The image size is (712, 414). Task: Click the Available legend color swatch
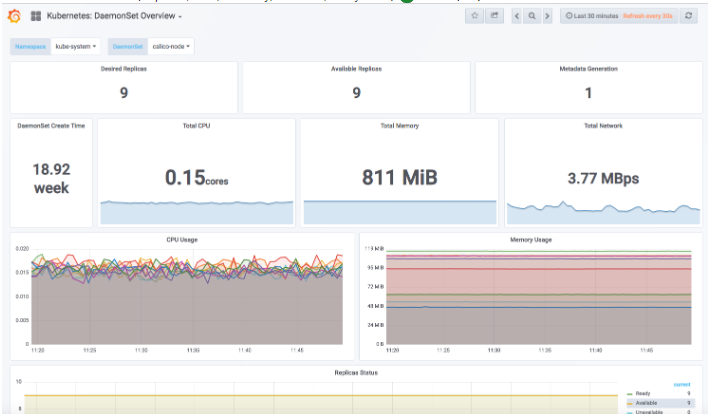click(x=630, y=404)
